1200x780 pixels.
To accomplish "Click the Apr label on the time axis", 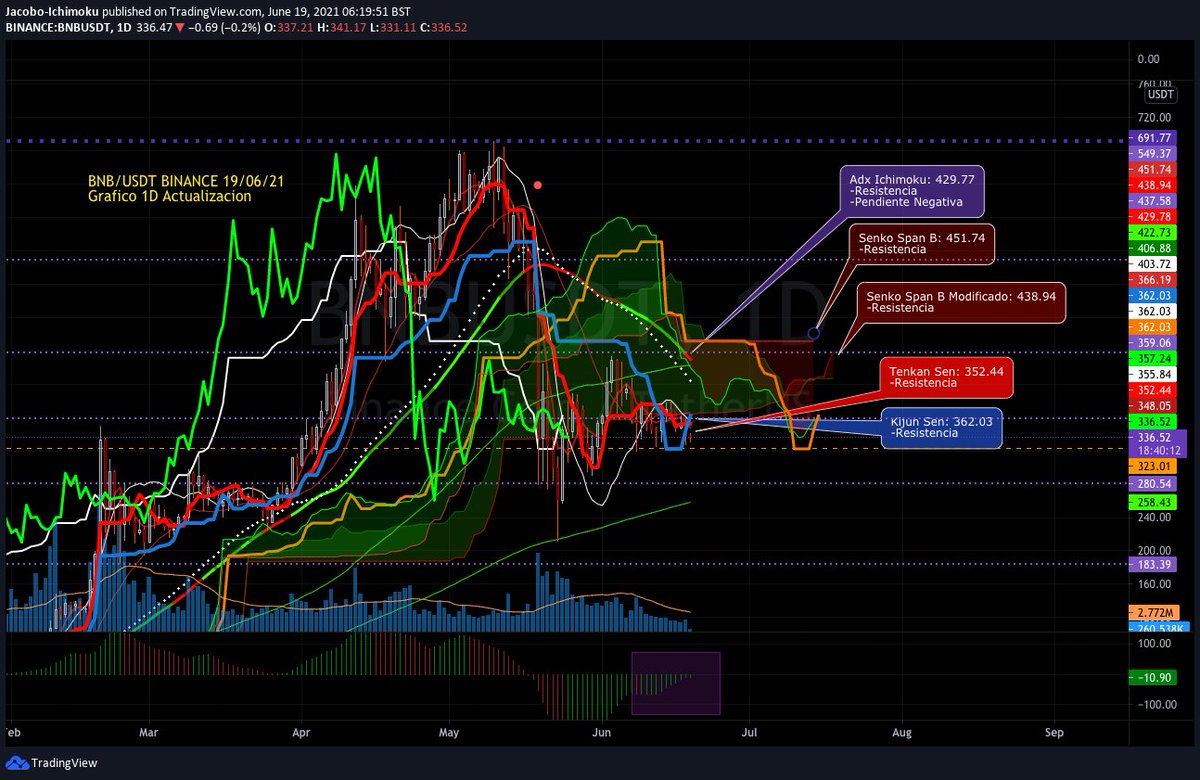I will (302, 733).
